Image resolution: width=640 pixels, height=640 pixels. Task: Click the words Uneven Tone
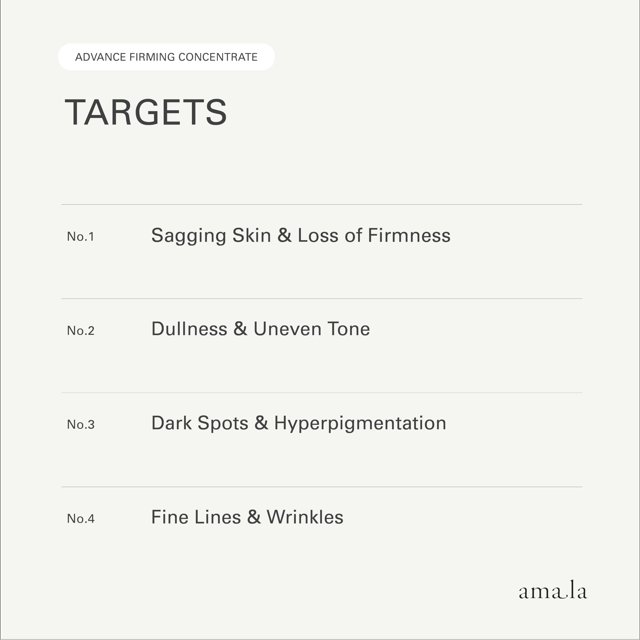(x=312, y=329)
